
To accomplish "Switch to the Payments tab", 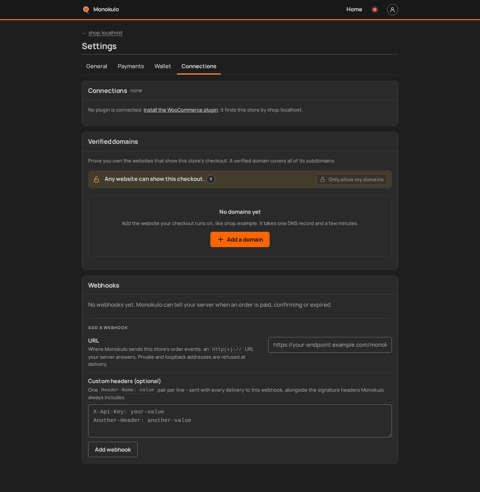I will point(131,66).
